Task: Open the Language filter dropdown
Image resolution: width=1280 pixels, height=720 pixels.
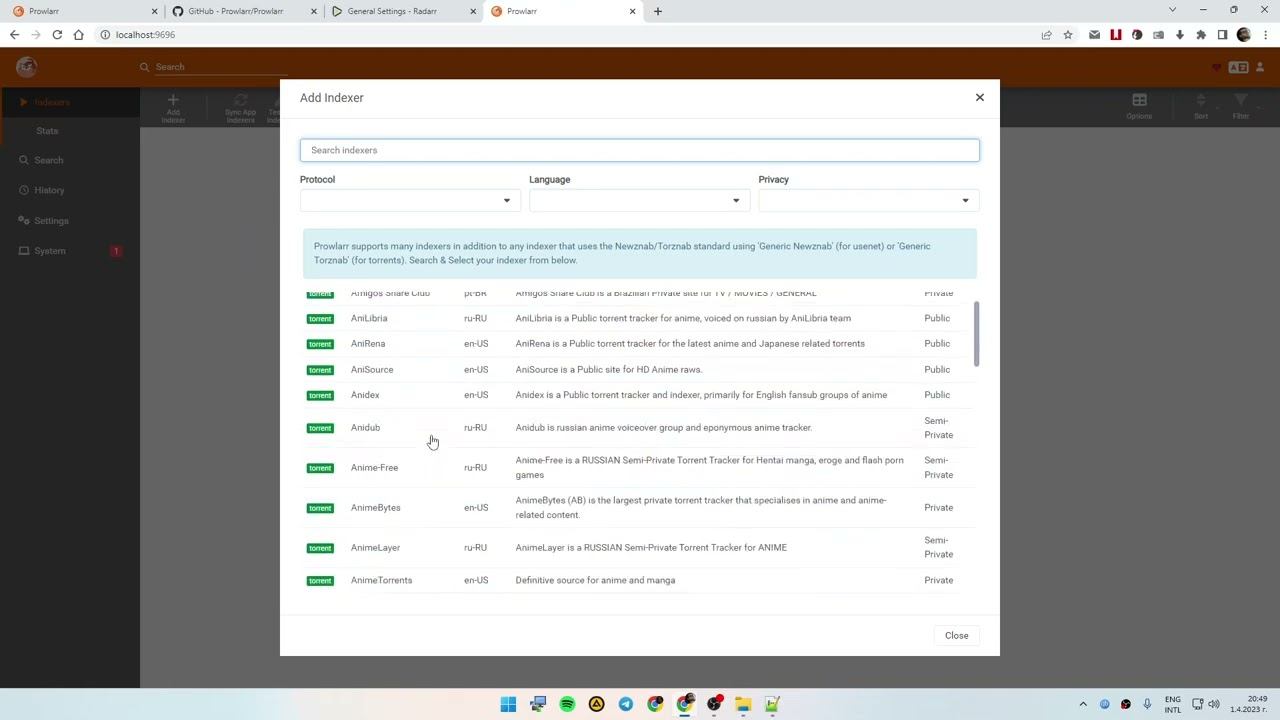Action: [x=639, y=200]
